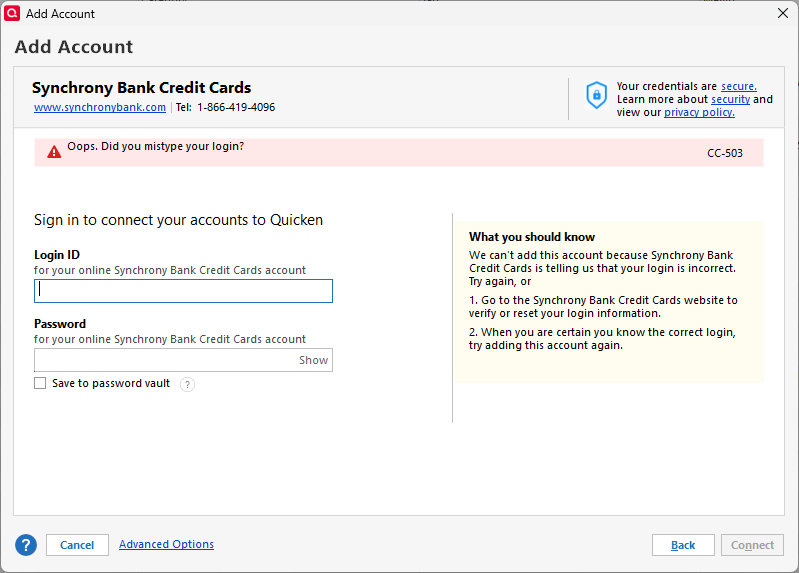Enable the Save to password vault checkbox
Screen dimensions: 799x573
40,383
